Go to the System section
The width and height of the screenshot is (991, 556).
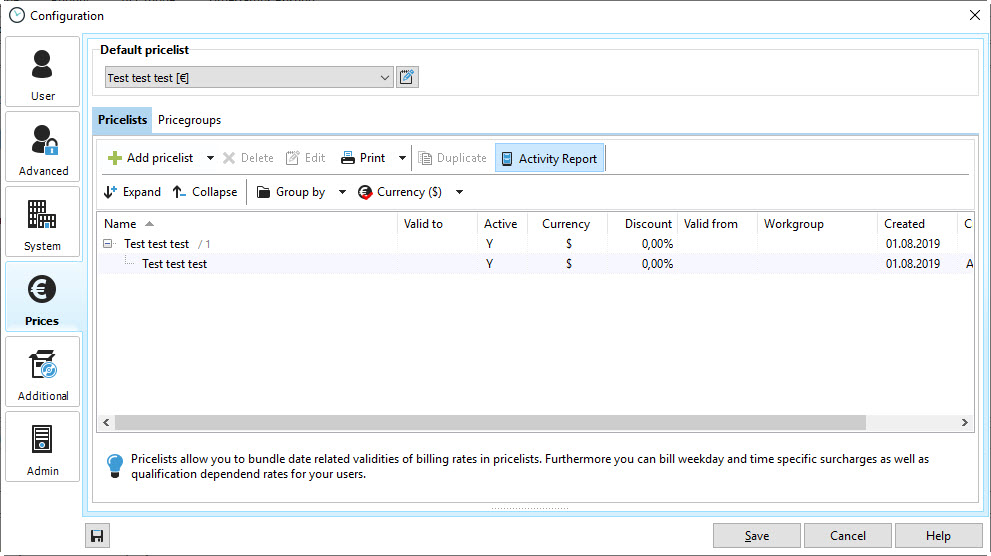tap(43, 222)
